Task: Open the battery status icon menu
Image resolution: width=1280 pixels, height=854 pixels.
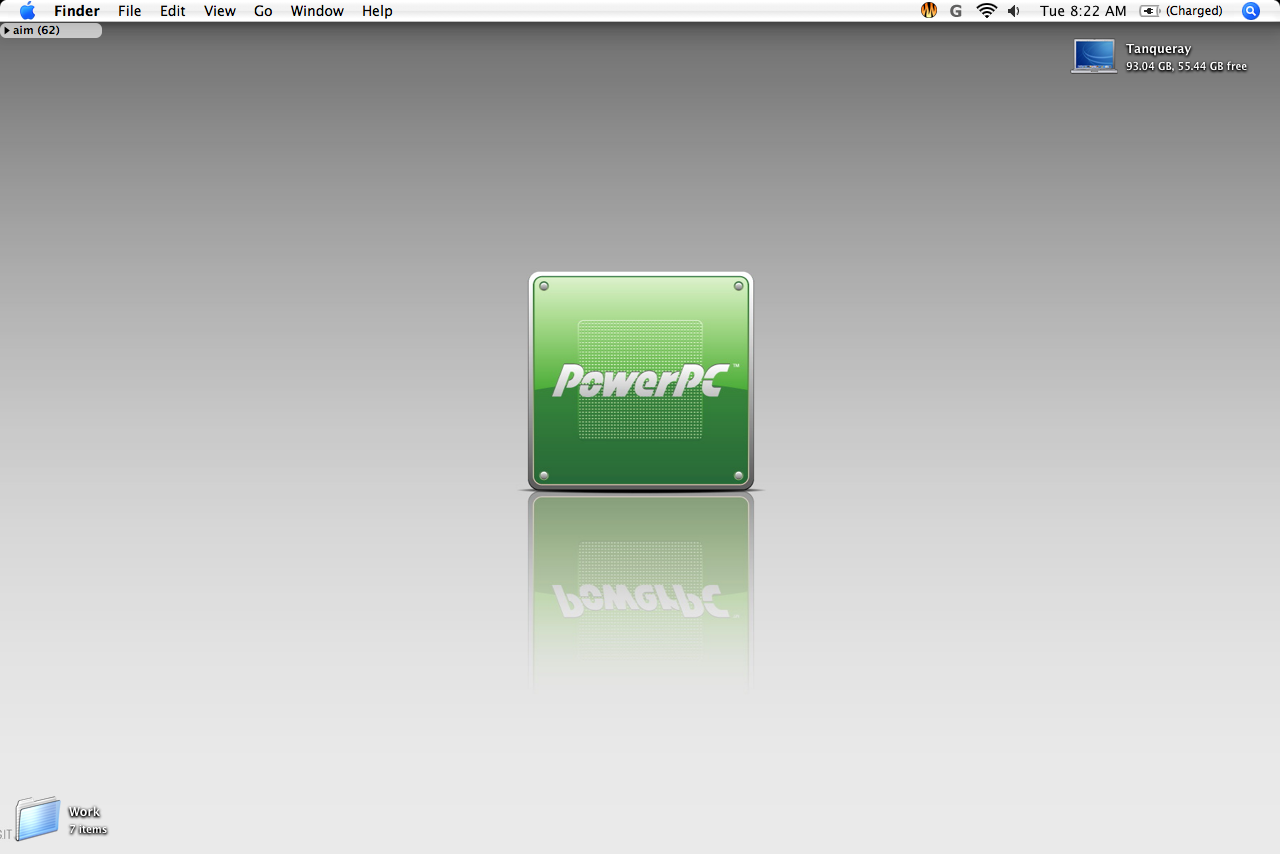Action: tap(1150, 11)
